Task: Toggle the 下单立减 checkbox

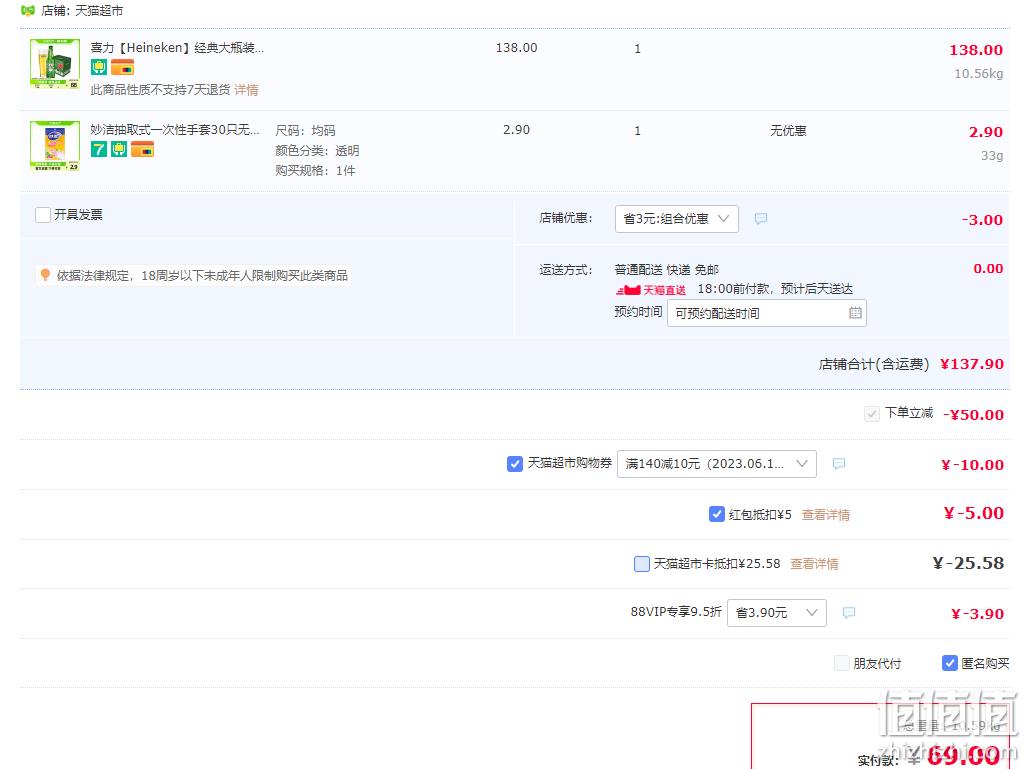Action: [x=871, y=413]
